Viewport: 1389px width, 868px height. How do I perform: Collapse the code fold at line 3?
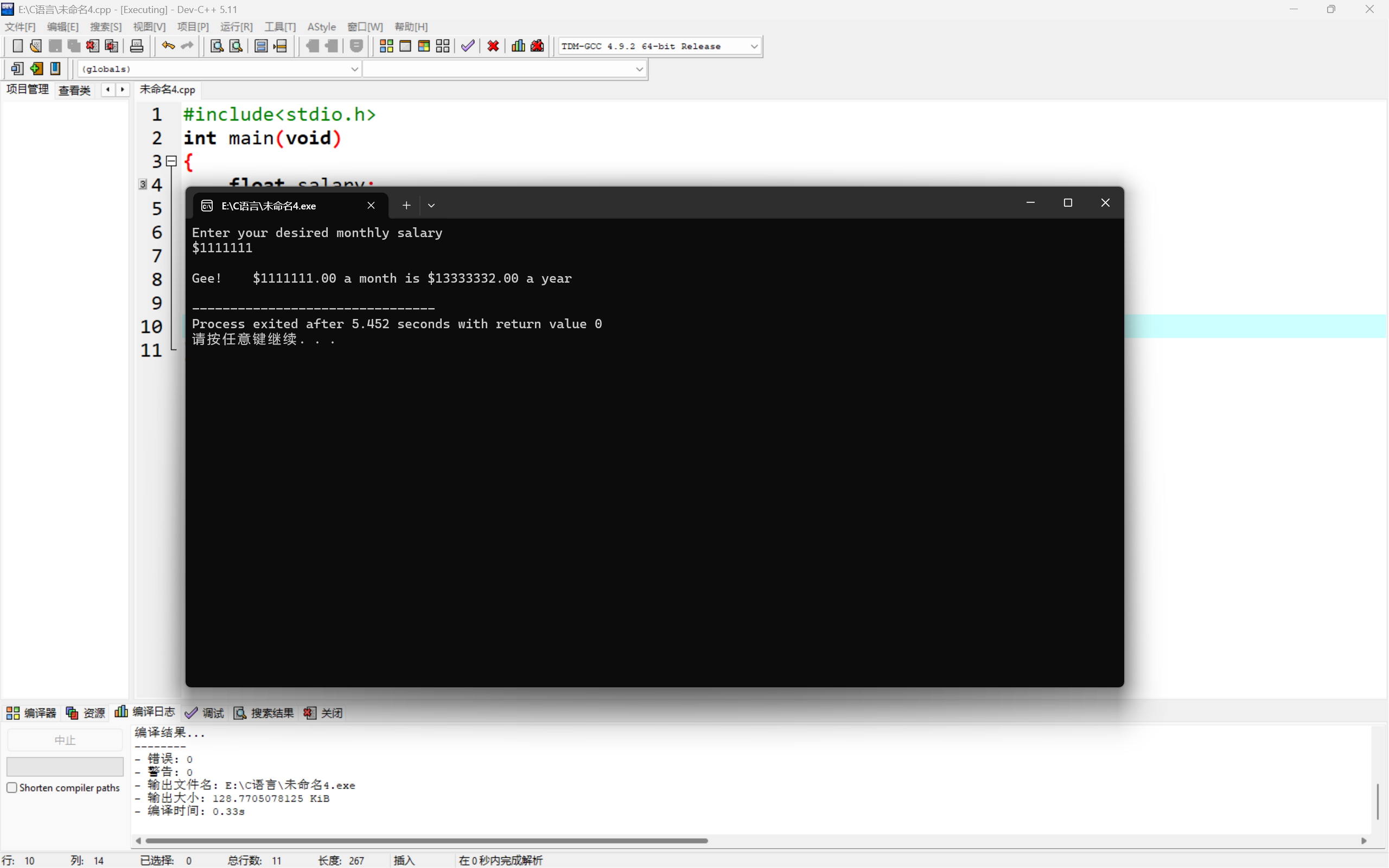(171, 161)
